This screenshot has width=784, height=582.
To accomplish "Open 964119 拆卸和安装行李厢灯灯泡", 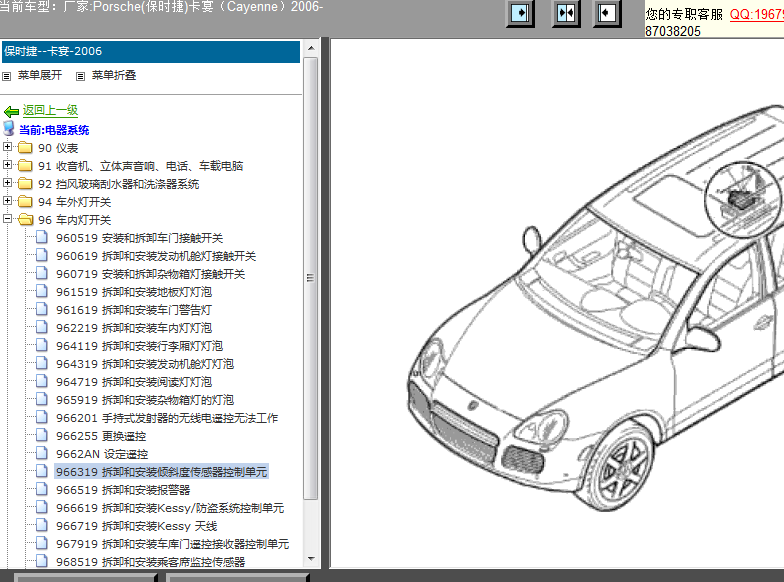I will tap(140, 346).
